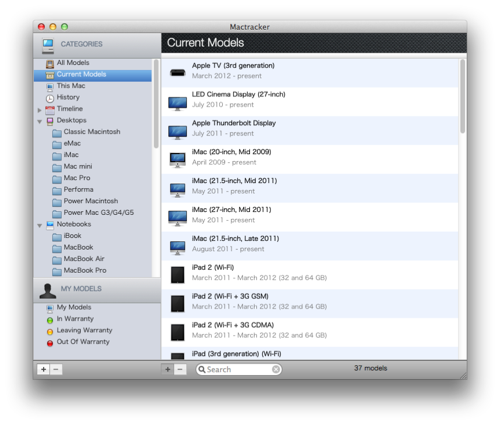500x425 pixels.
Task: Click the plus button left of Search
Action: pyautogui.click(x=168, y=369)
